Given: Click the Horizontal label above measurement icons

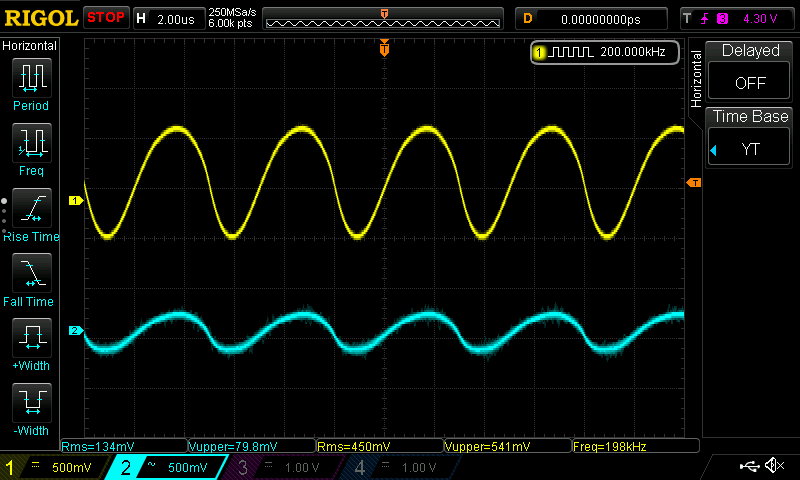Looking at the screenshot, I should pos(30,45).
